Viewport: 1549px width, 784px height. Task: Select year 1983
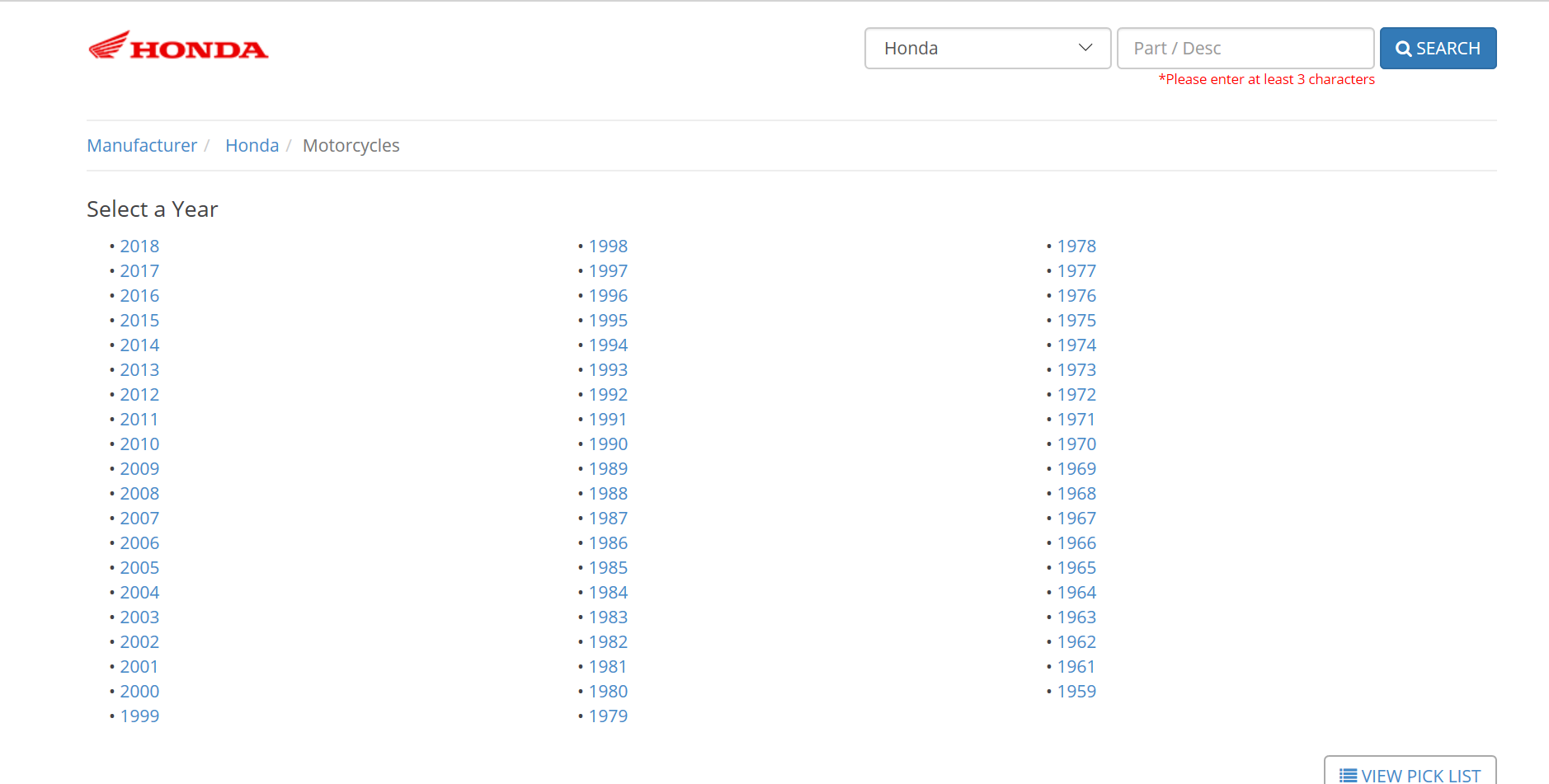click(608, 617)
